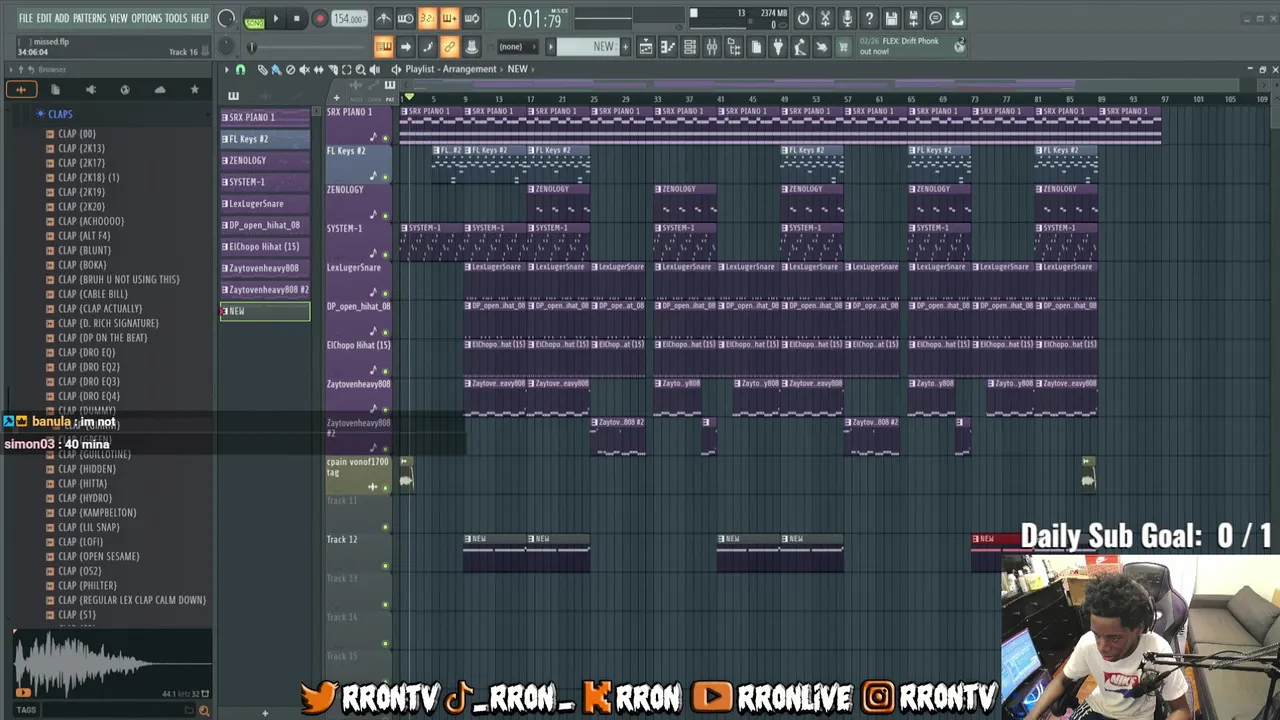
Task: Switch to browser starred favorites tab
Action: pyautogui.click(x=195, y=90)
